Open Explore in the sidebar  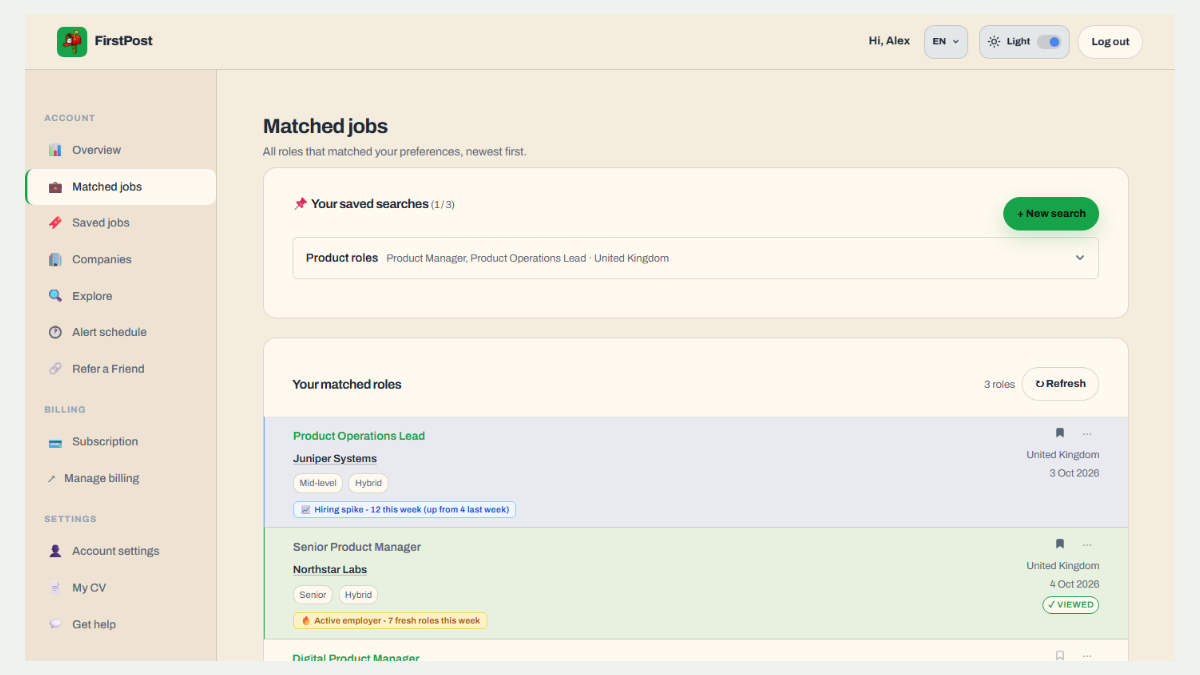120,296
